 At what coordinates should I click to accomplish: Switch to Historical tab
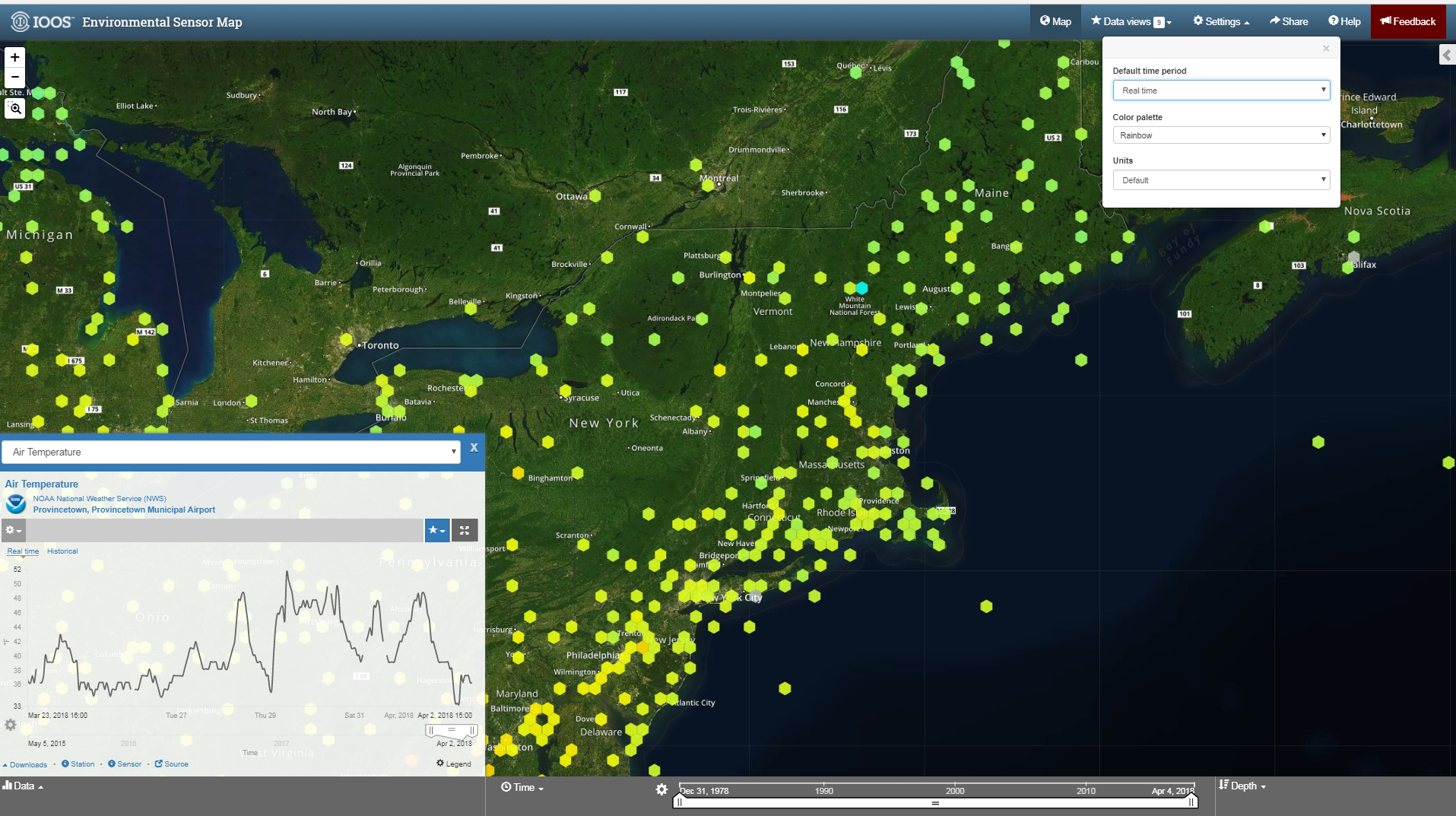click(x=62, y=551)
